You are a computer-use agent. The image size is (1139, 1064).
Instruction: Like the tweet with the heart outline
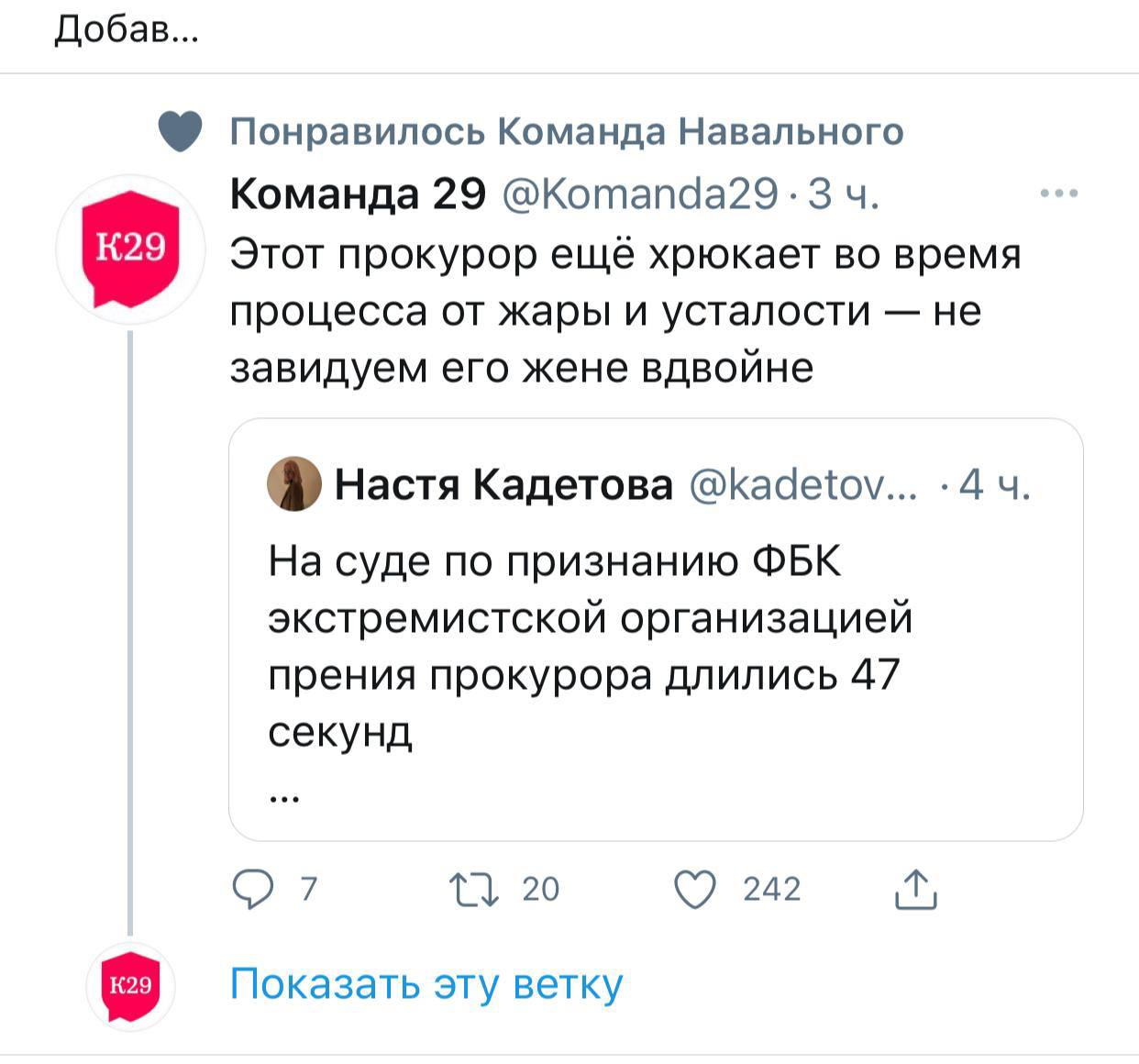[x=695, y=889]
